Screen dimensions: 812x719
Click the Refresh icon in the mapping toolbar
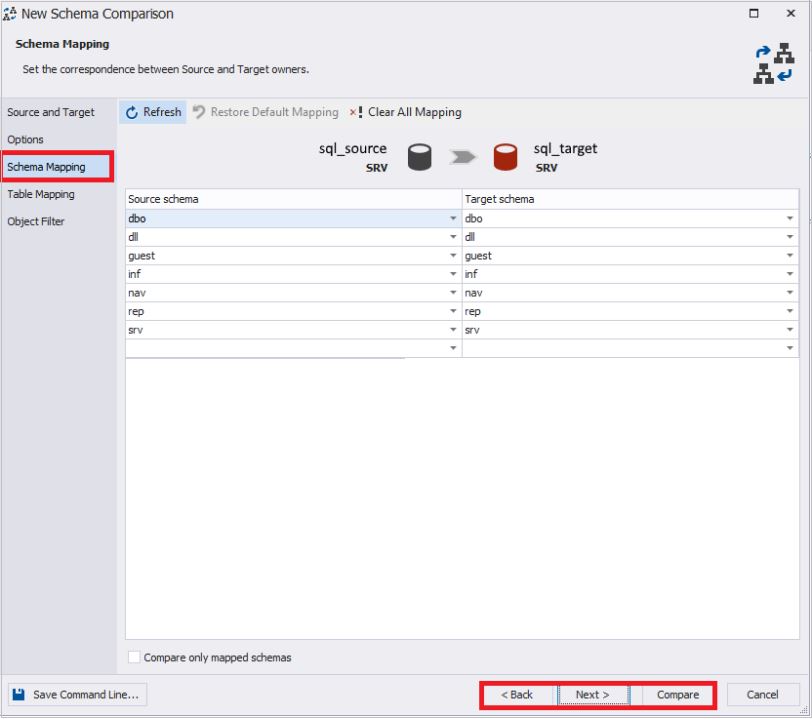131,112
